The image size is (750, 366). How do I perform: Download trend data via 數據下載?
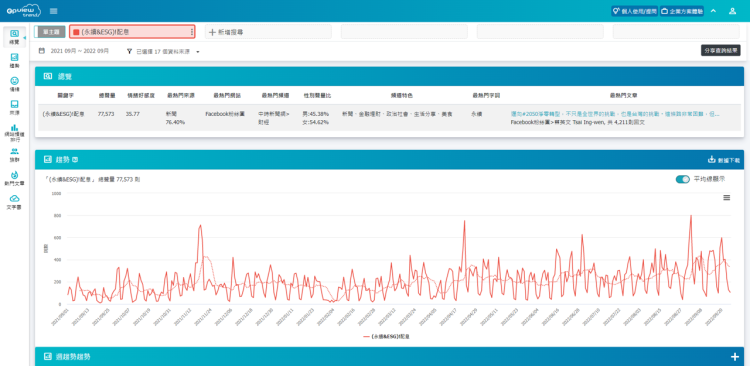(x=724, y=160)
